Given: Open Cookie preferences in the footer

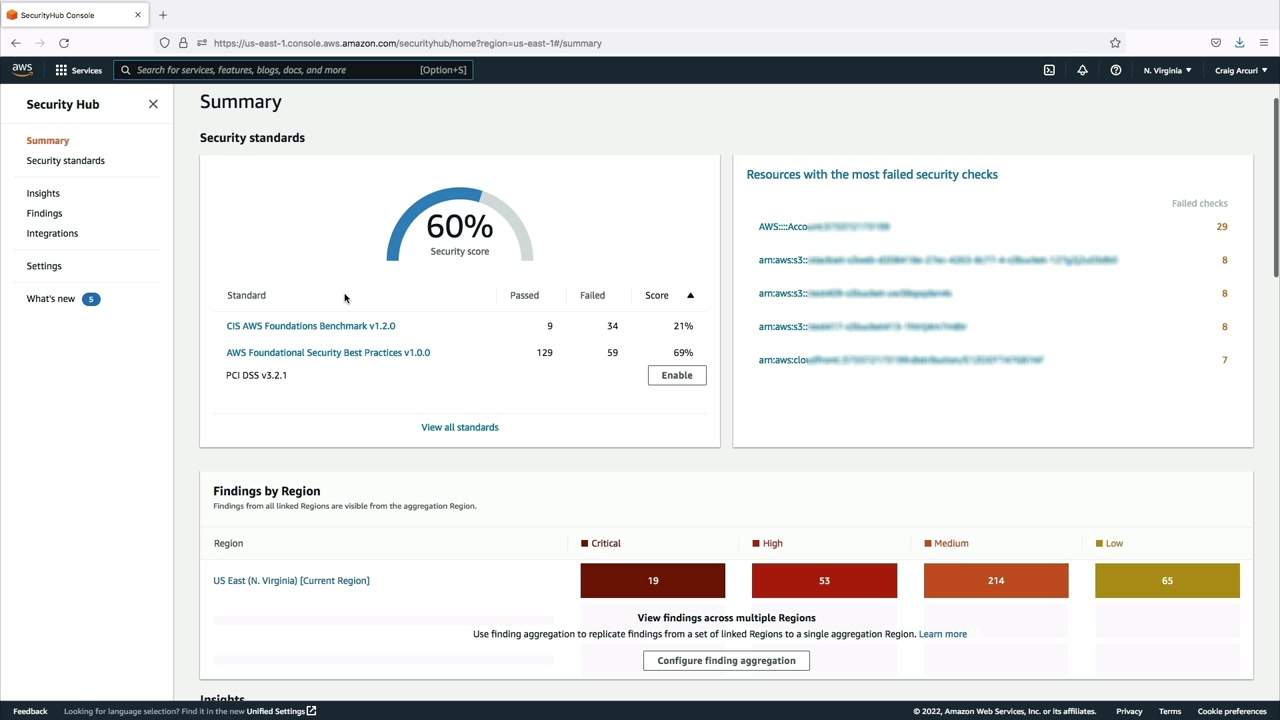Looking at the screenshot, I should point(1232,711).
